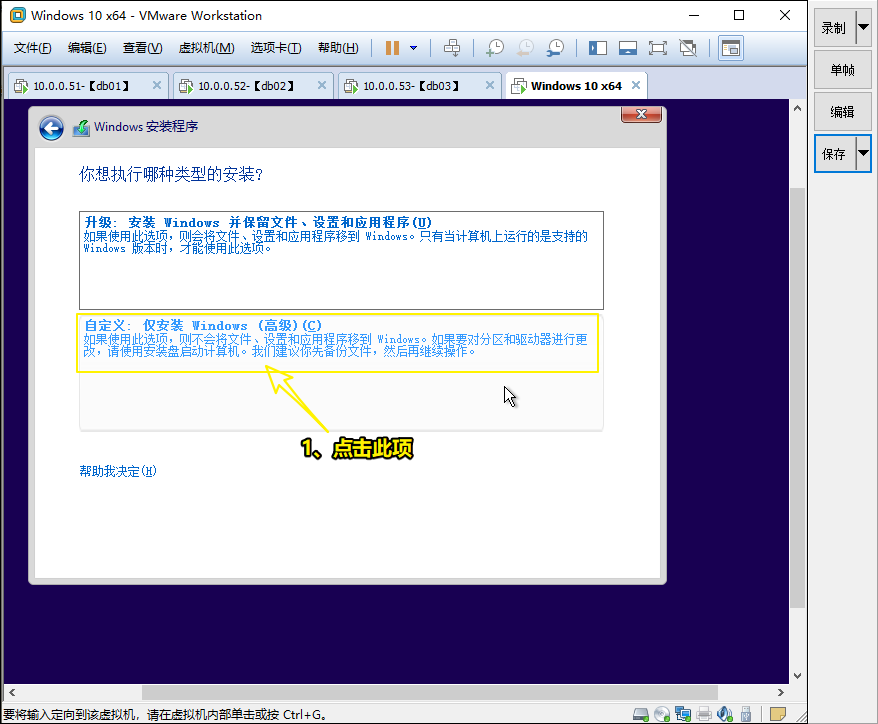878x724 pixels.
Task: Expand the 录制 dropdown arrow
Action: [x=863, y=27]
